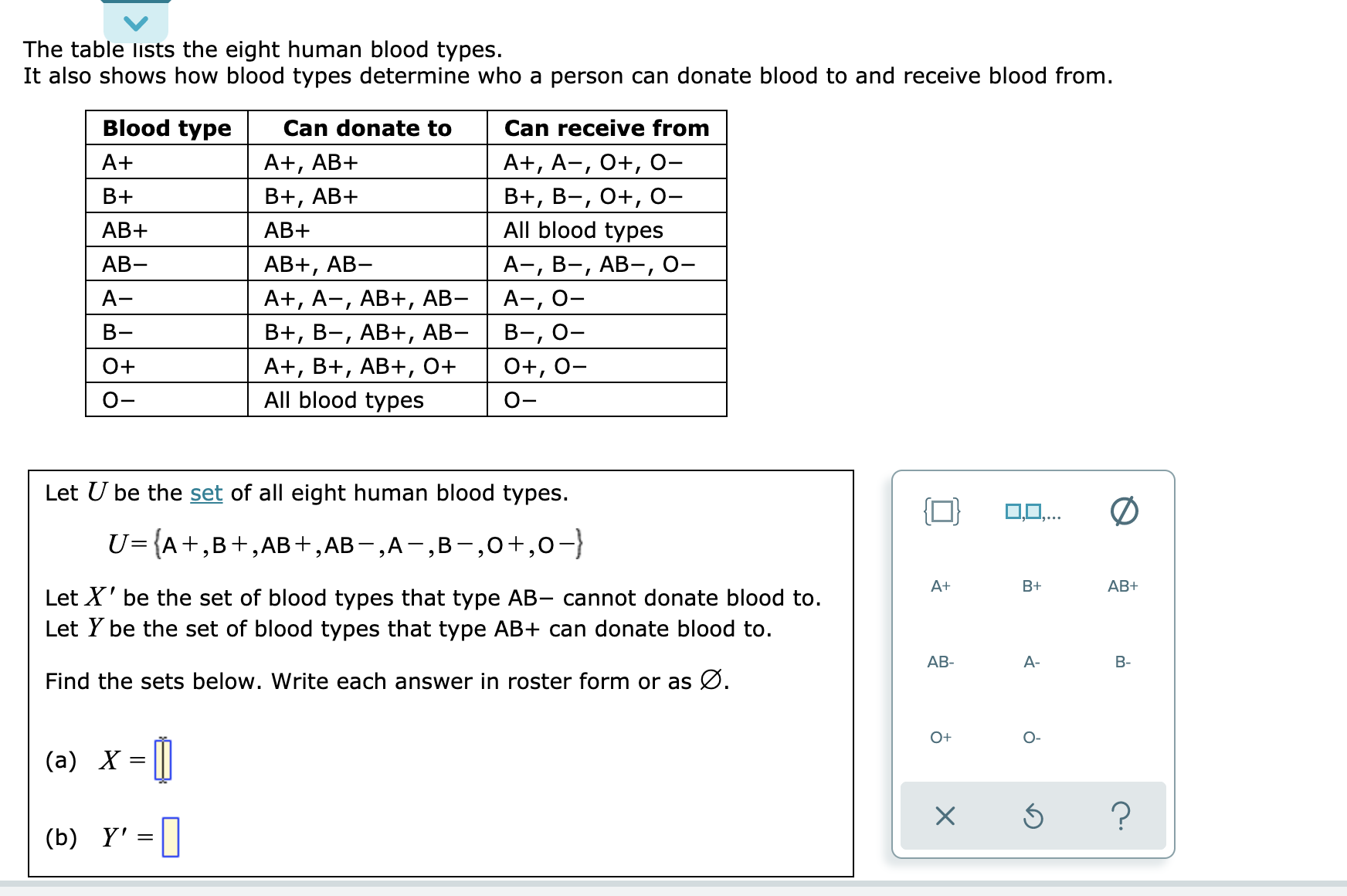
Task: Click the X clear icon on keypad
Action: 944,817
